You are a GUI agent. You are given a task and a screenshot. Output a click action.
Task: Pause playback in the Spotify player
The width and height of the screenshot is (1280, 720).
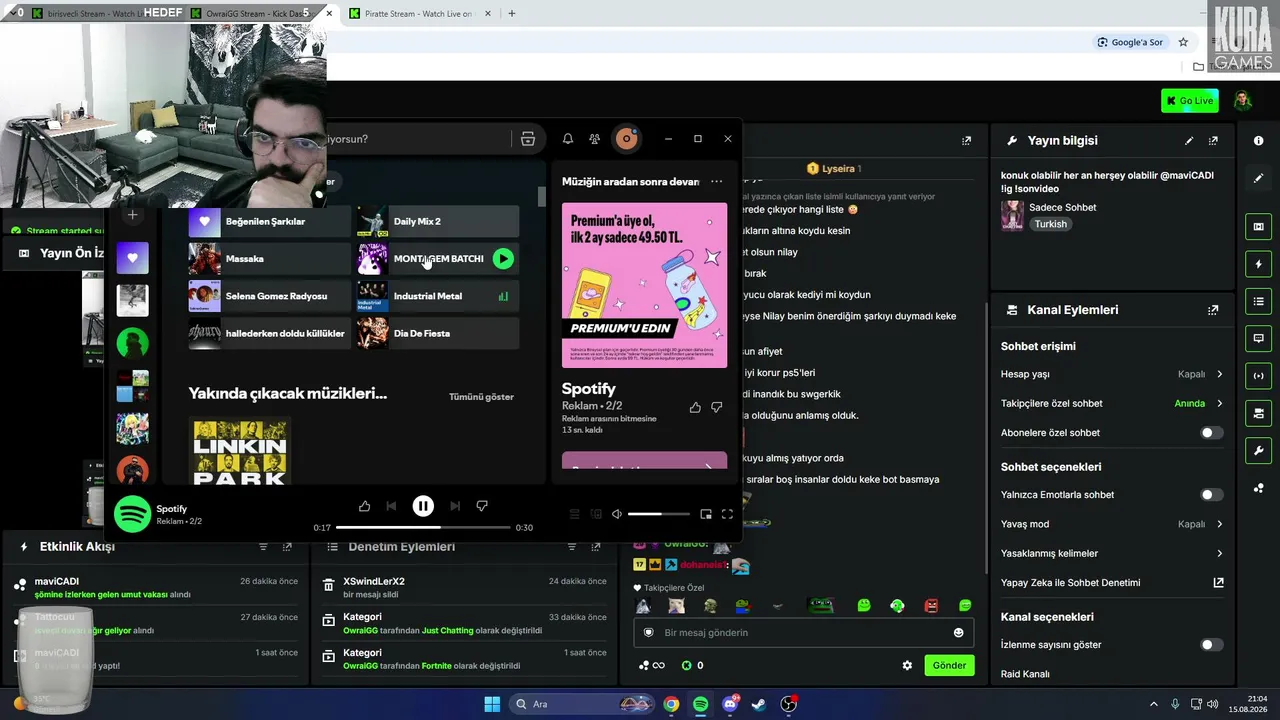click(423, 506)
